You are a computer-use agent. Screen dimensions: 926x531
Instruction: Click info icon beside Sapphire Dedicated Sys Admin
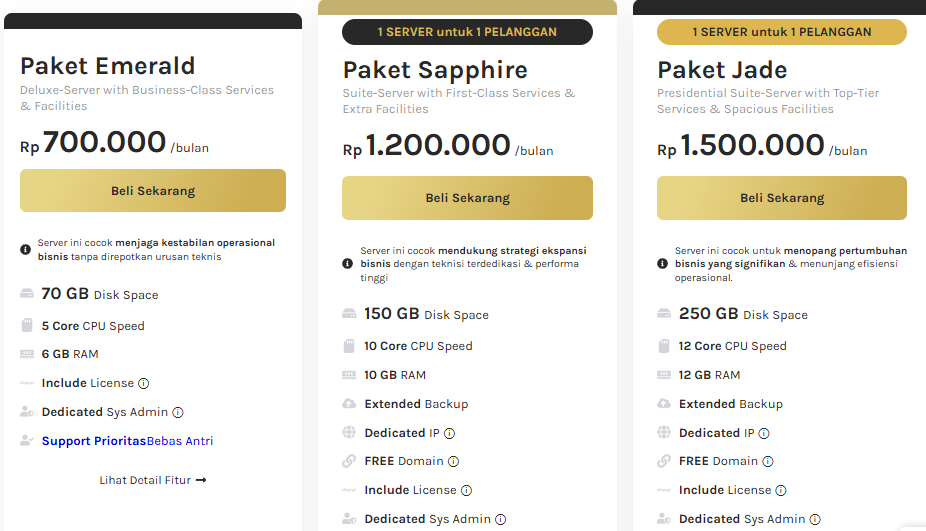click(x=501, y=520)
